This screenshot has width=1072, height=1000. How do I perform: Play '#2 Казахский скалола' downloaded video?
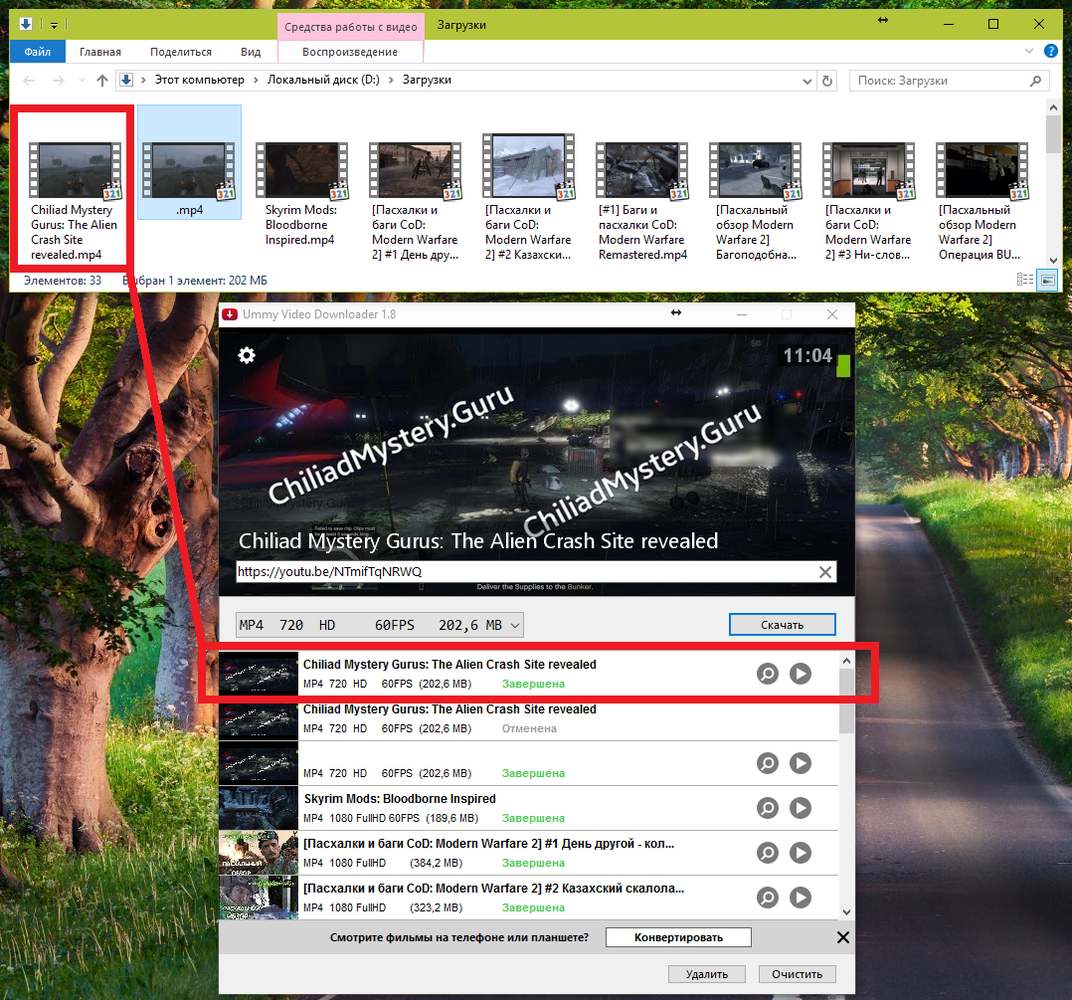click(x=801, y=897)
